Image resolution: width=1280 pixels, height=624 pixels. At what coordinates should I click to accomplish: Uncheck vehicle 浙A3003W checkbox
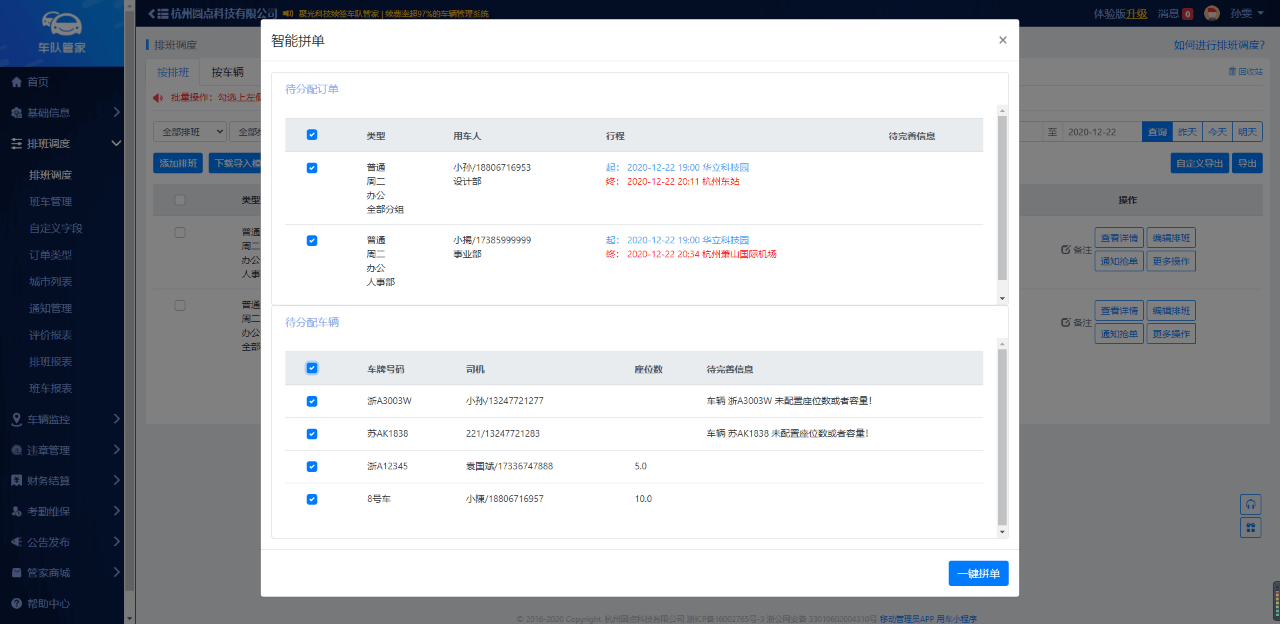312,401
